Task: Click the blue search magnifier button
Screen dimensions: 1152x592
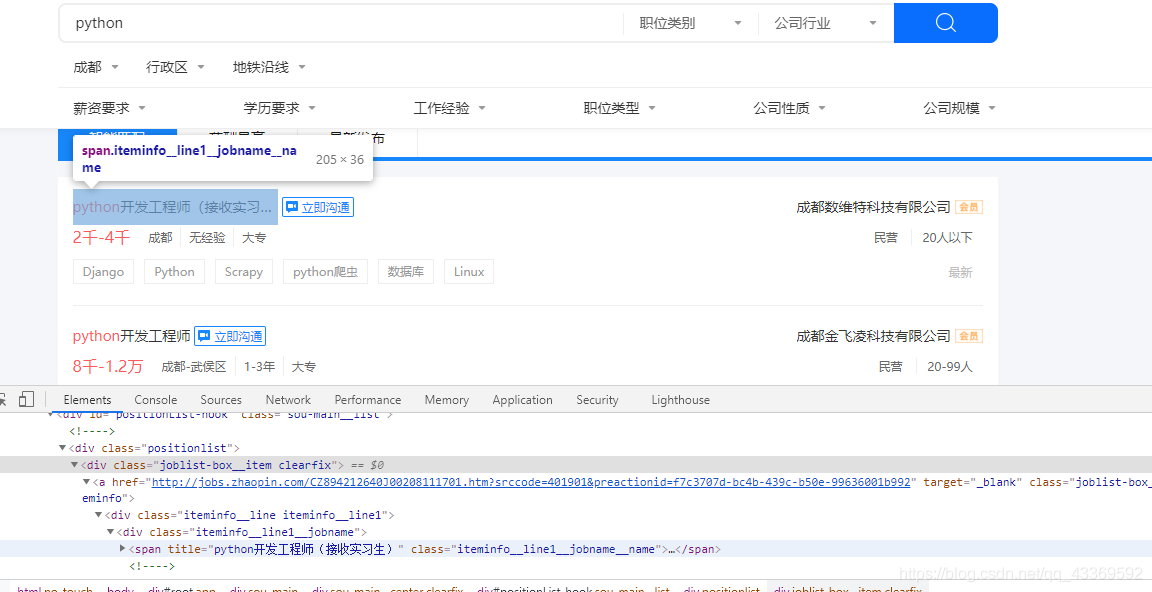Action: [944, 22]
